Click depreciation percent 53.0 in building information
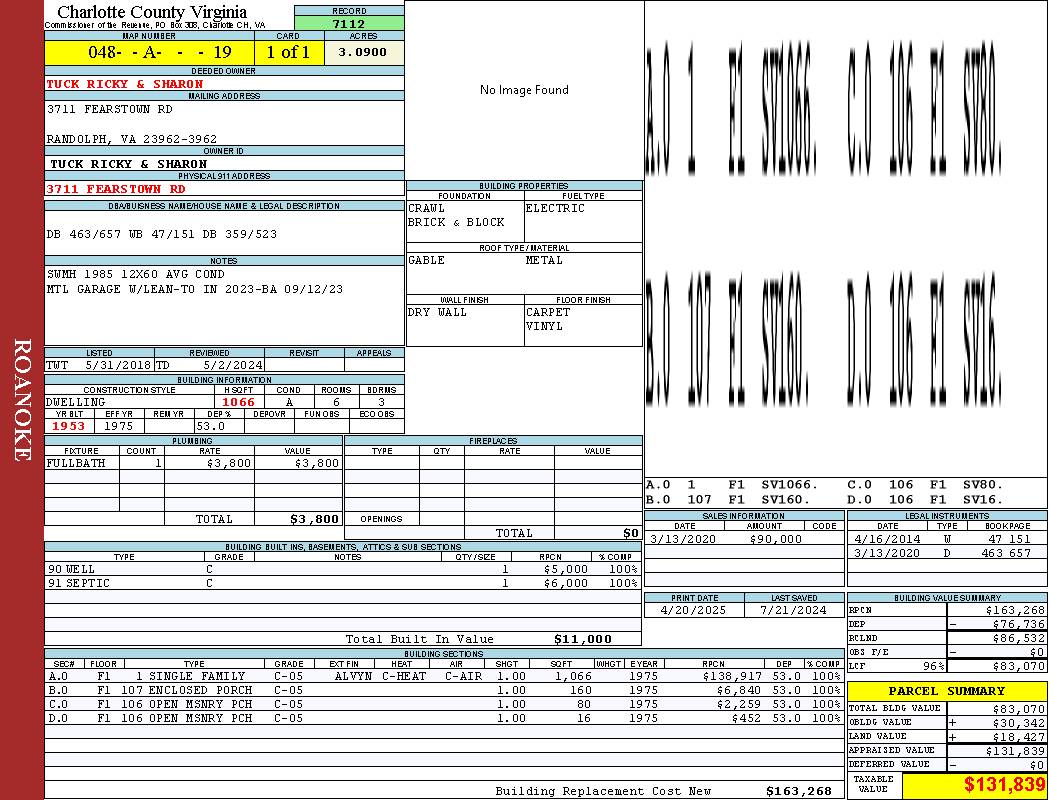The image size is (1050, 800). click(210, 426)
